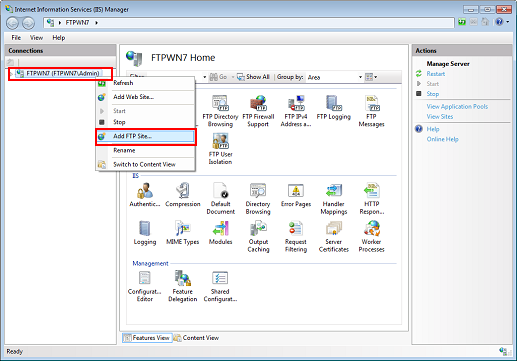
Task: Switch to Content View tab
Action: (196, 338)
